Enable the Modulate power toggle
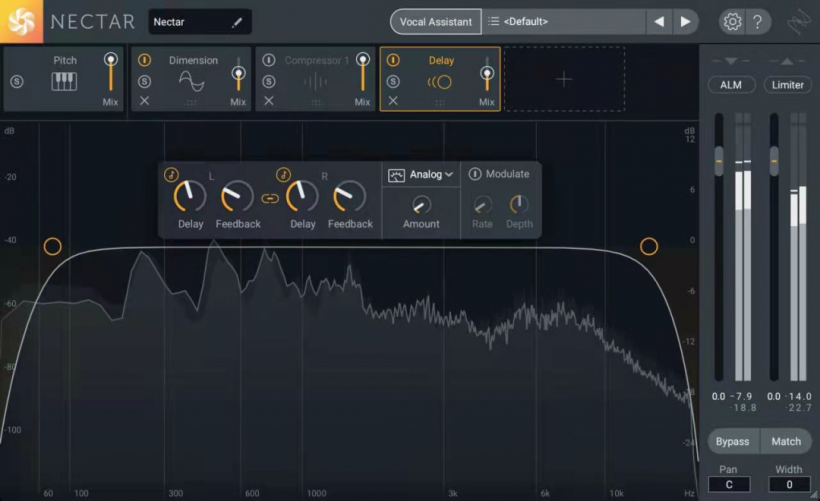This screenshot has width=820, height=501. 475,174
